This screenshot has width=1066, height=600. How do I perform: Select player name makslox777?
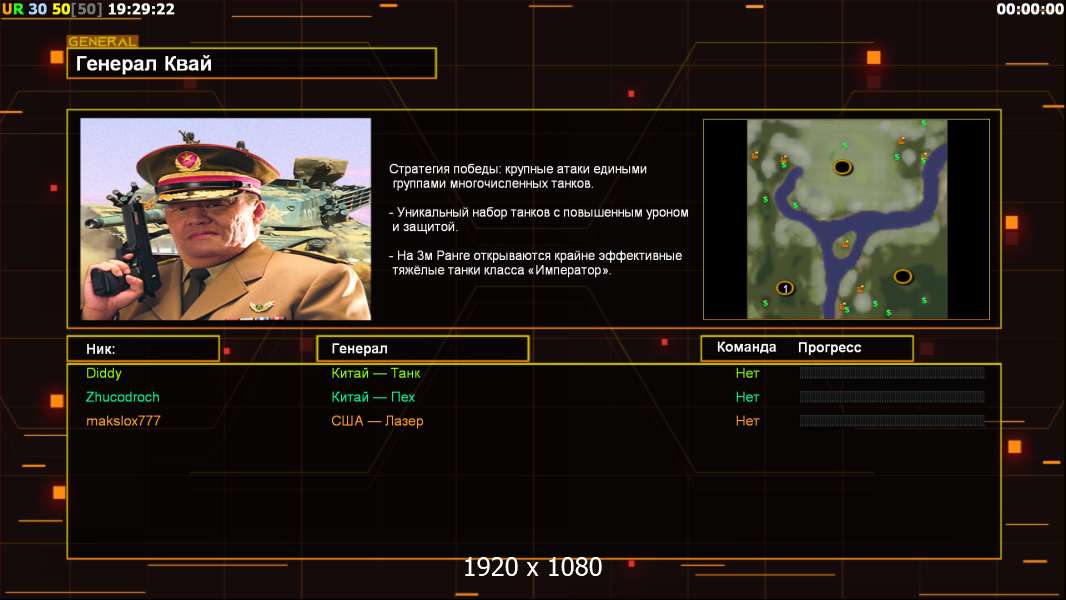tap(123, 421)
